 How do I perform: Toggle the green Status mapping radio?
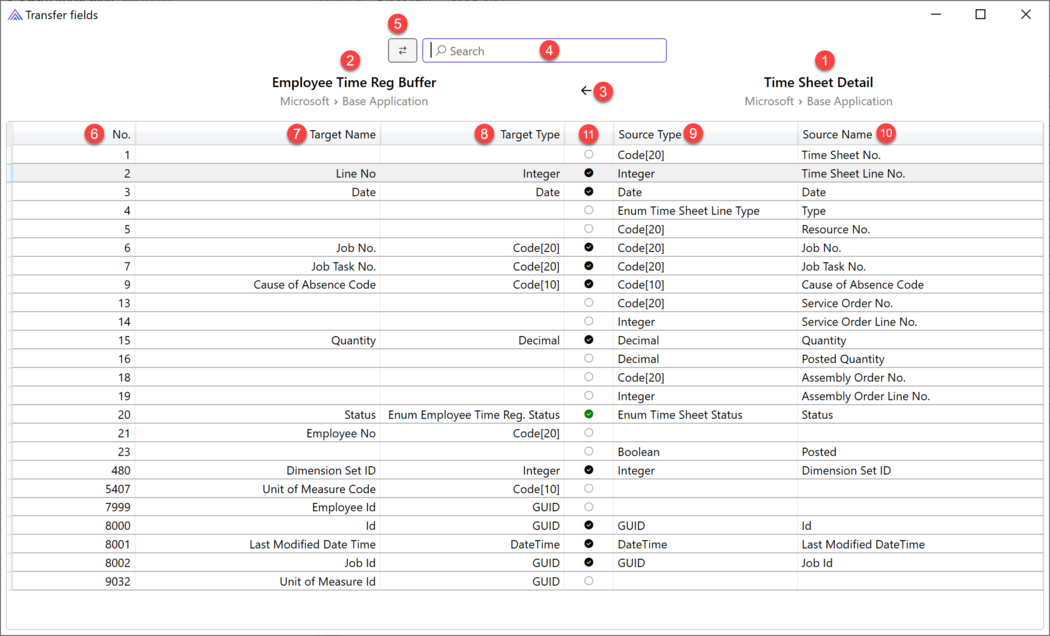tap(589, 414)
